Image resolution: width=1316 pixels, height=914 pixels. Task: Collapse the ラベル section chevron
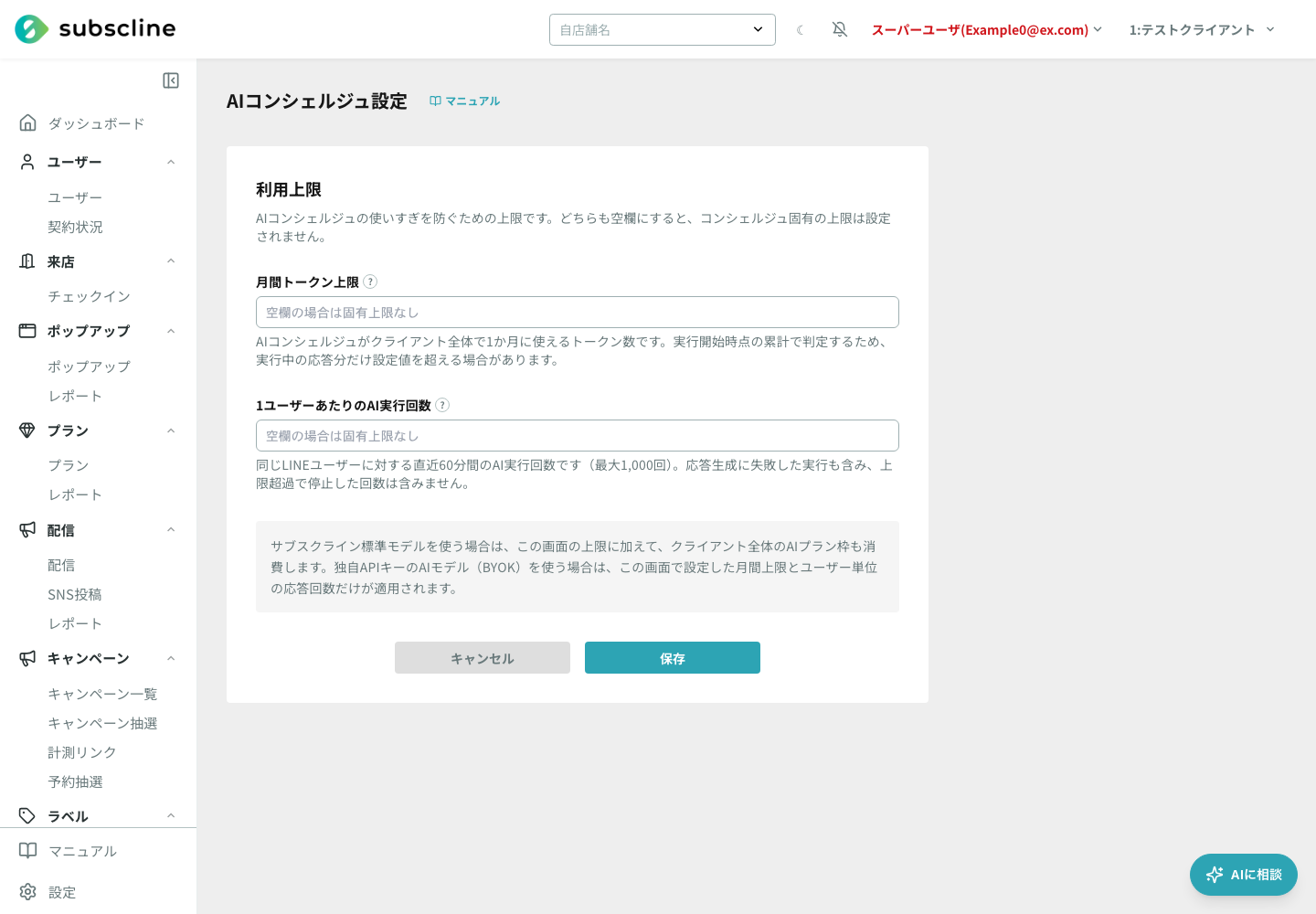point(171,816)
